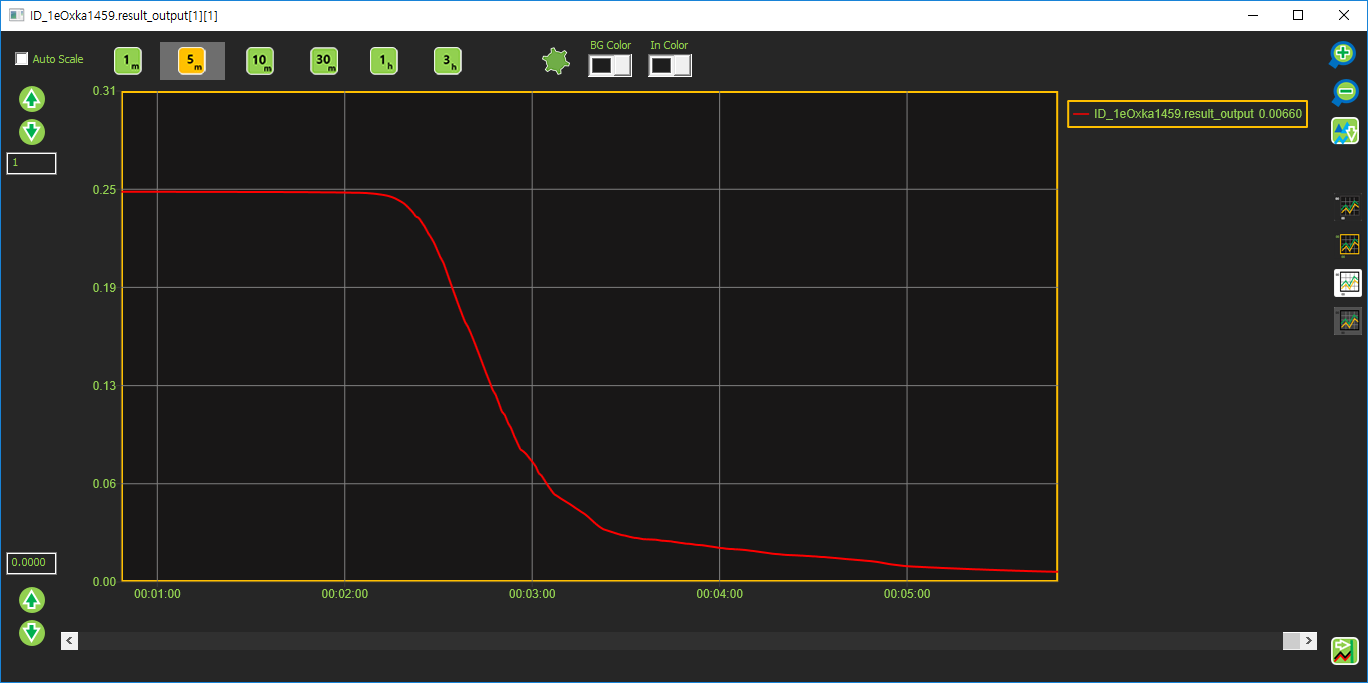Click the ID_1eOxka1459.result_output legend entry
The image size is (1368, 683).
tap(1186, 114)
